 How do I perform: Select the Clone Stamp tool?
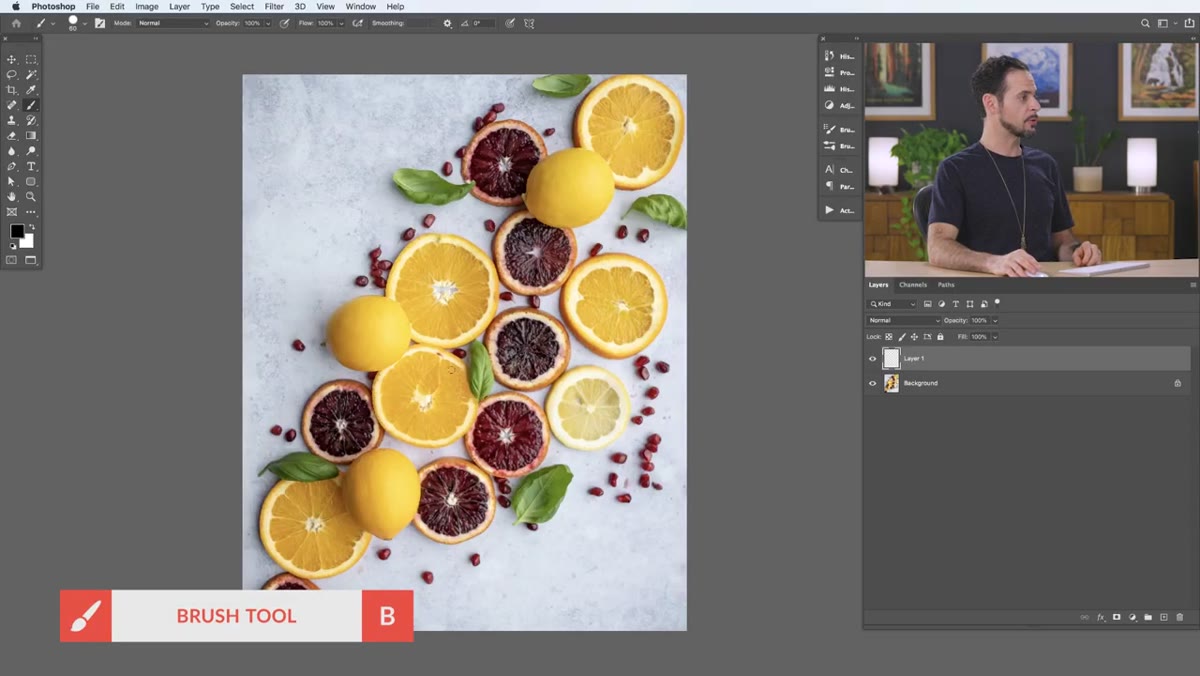tap(12, 120)
